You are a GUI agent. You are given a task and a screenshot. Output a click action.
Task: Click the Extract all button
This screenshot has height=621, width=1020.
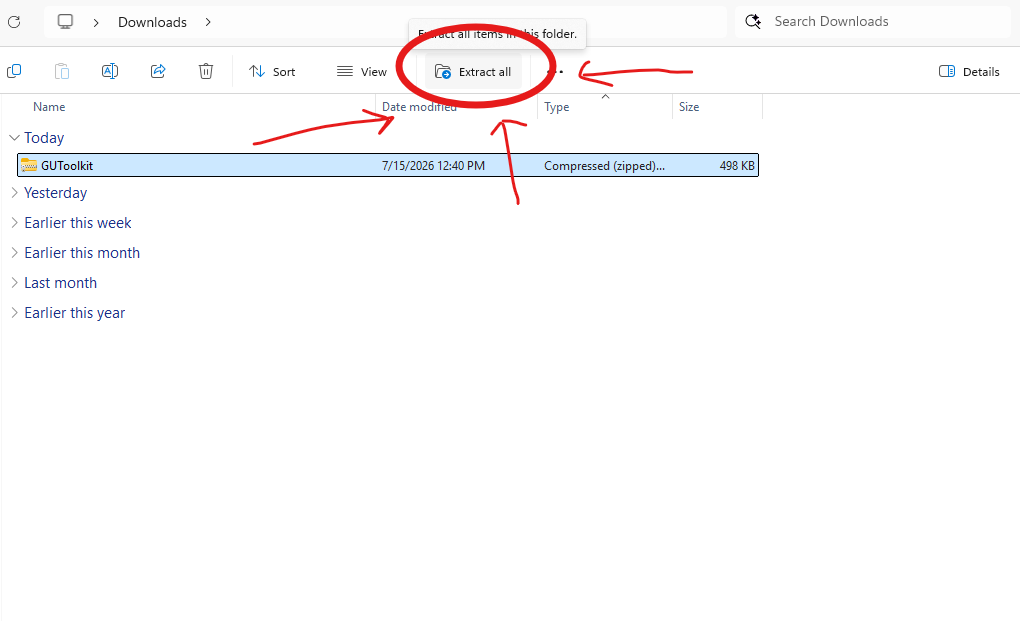(x=473, y=72)
